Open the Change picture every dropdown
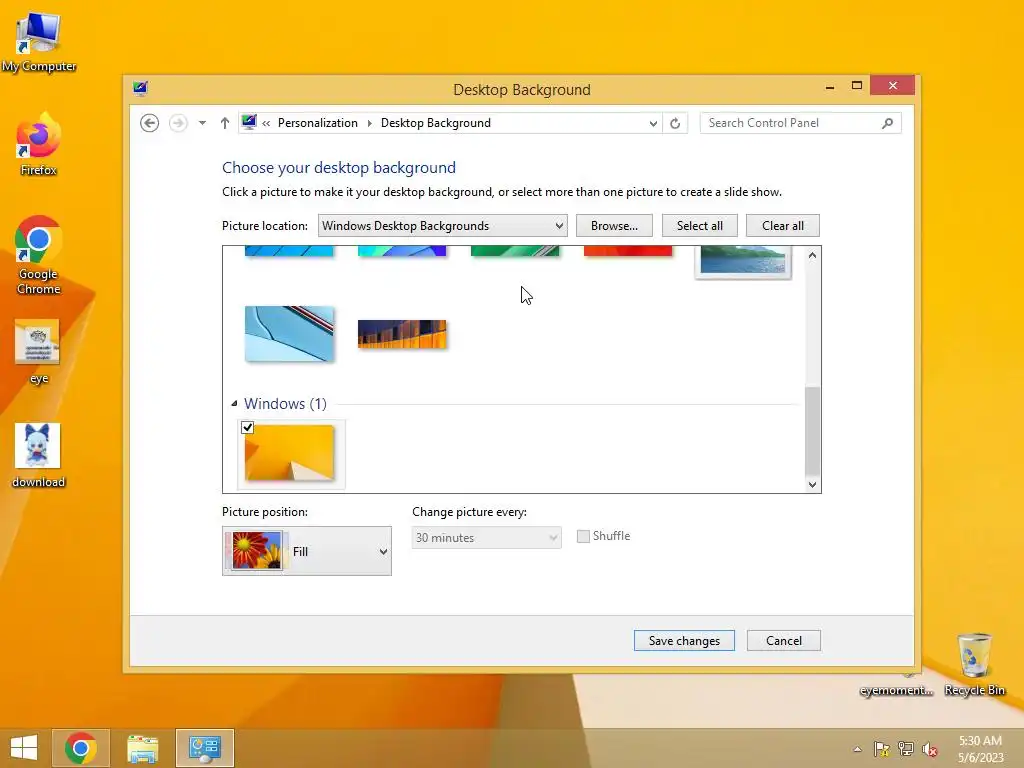 click(x=487, y=537)
